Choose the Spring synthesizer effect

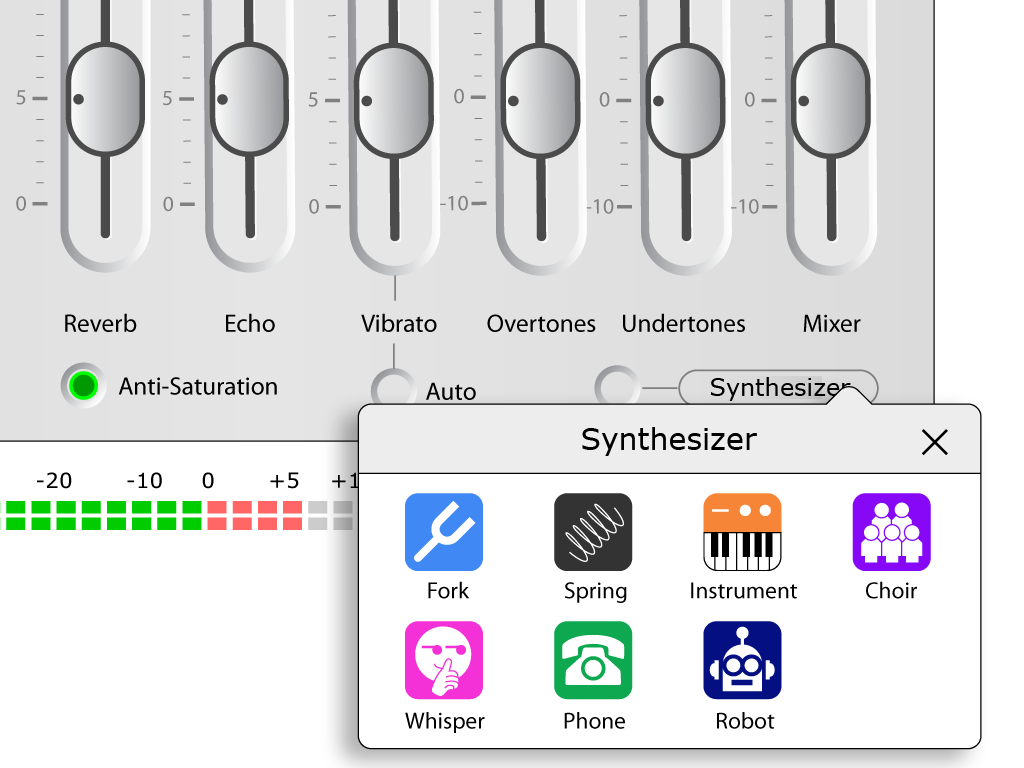tap(593, 532)
